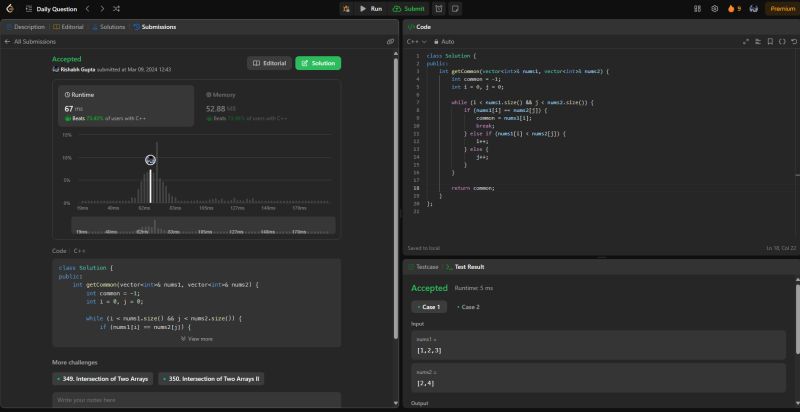Viewport: 800px width, 412px height.
Task: Expand code with View more
Action: click(196, 339)
